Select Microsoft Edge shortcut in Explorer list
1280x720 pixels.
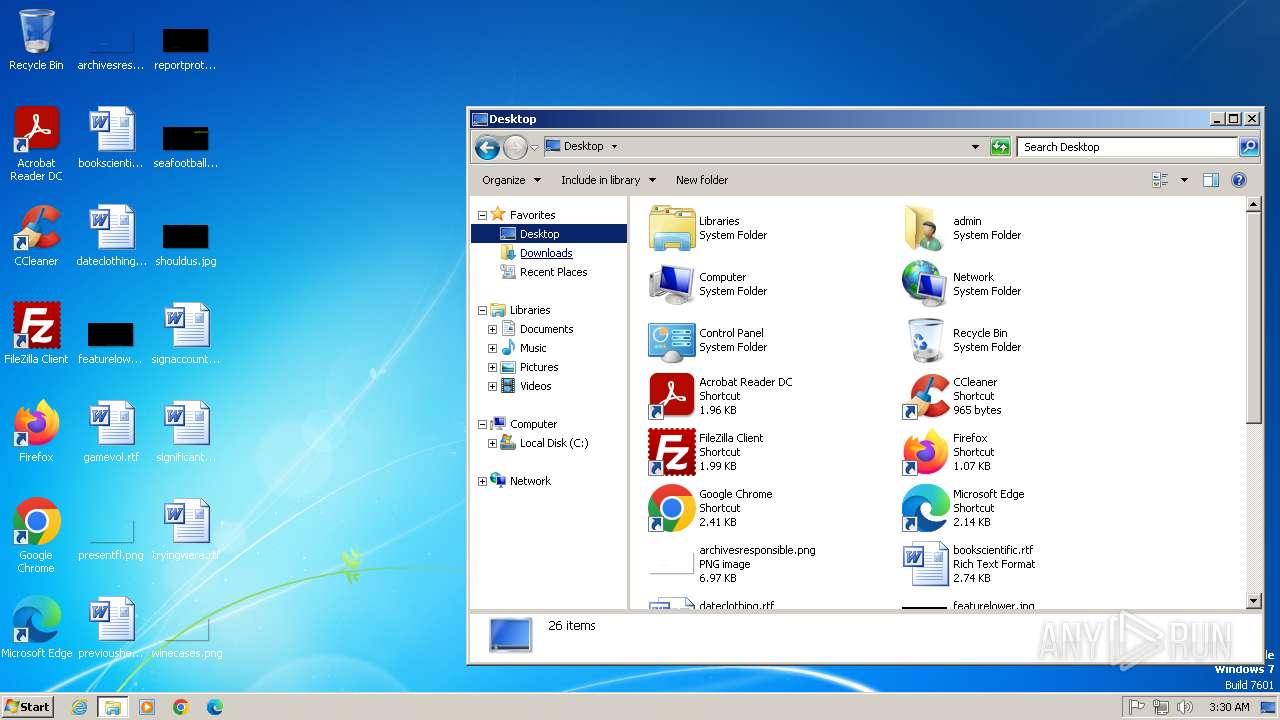[963, 508]
